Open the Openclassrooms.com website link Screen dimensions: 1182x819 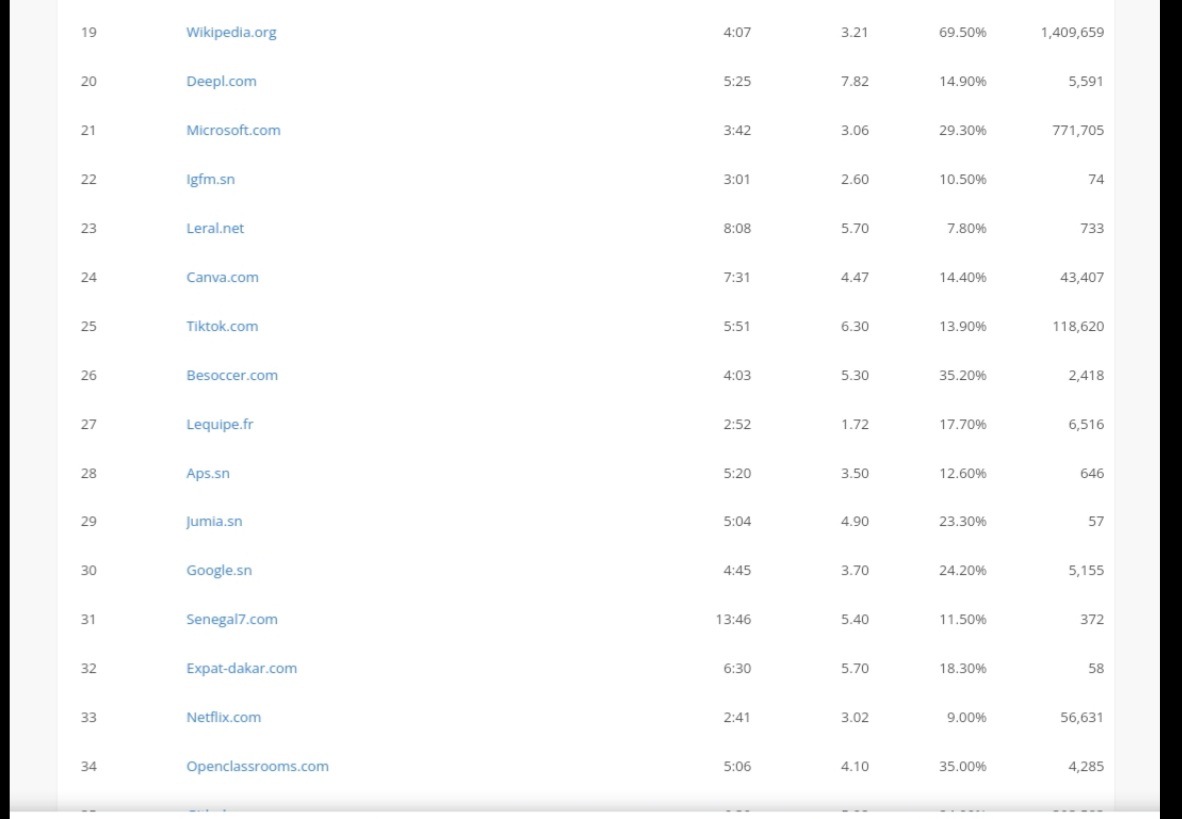click(257, 766)
